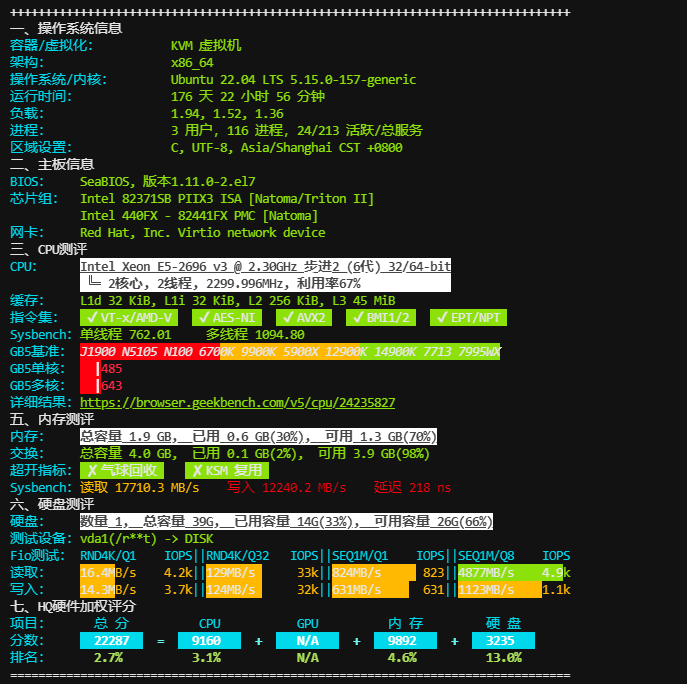Click the KSM 复用 overcommit badge
This screenshot has height=684, width=687.
[x=227, y=471]
